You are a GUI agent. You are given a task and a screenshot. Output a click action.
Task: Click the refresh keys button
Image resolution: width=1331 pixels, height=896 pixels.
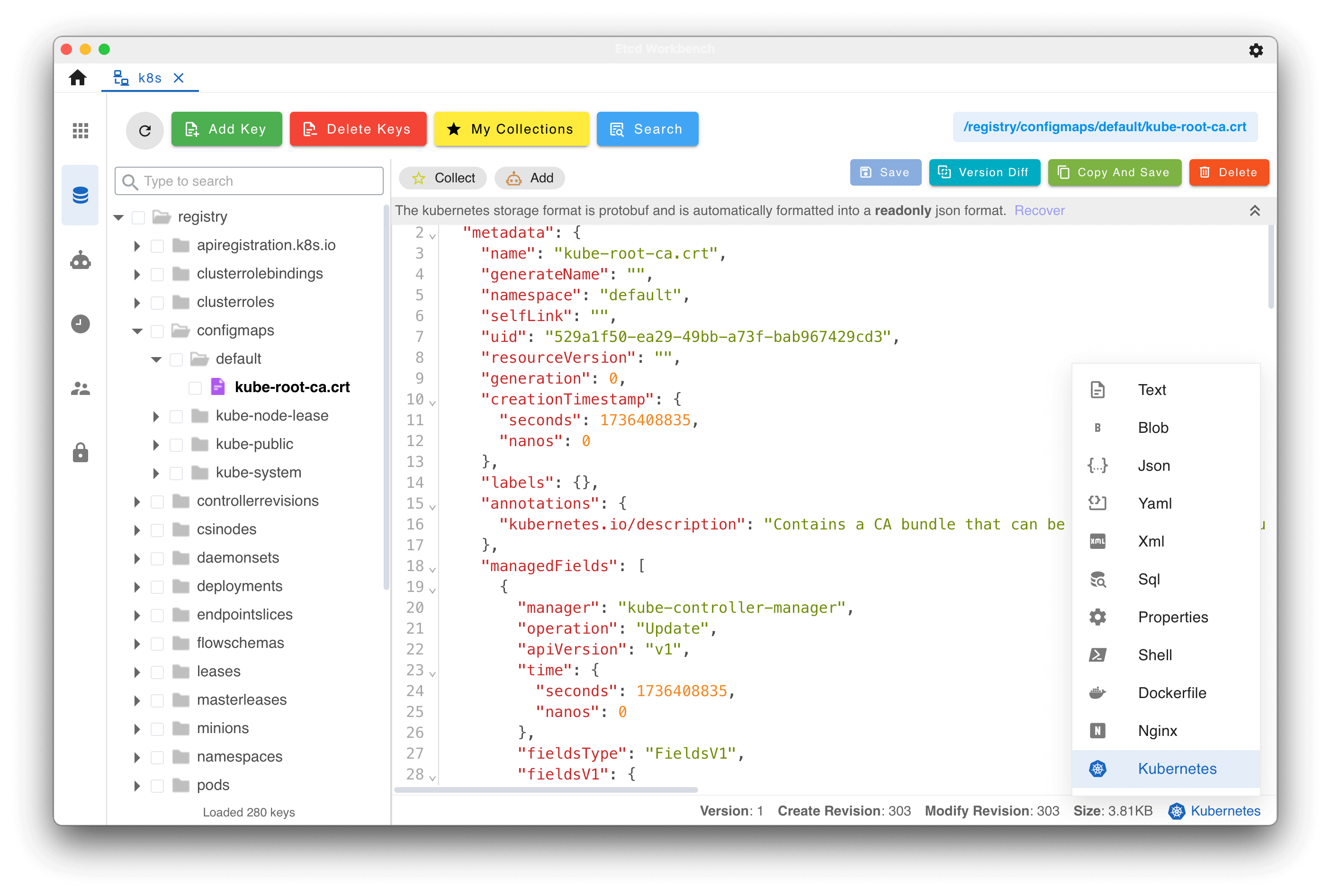145,130
